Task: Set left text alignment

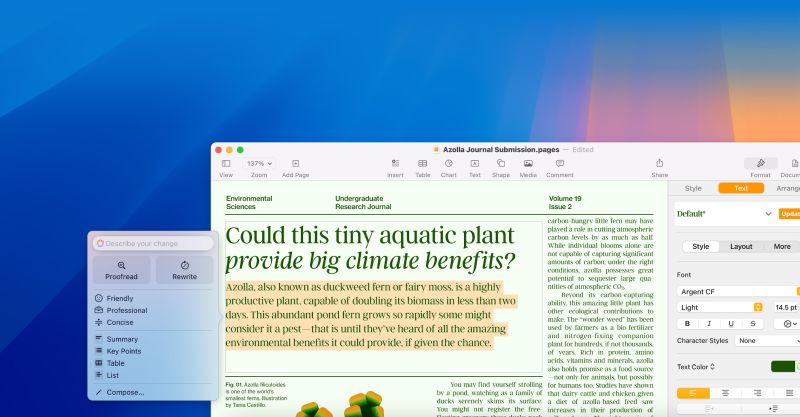Action: [693, 393]
